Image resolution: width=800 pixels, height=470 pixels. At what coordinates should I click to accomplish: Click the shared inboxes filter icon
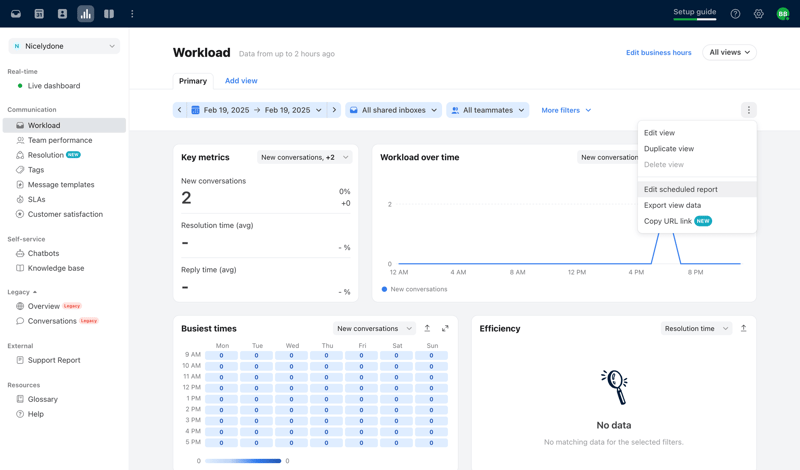tap(354, 110)
